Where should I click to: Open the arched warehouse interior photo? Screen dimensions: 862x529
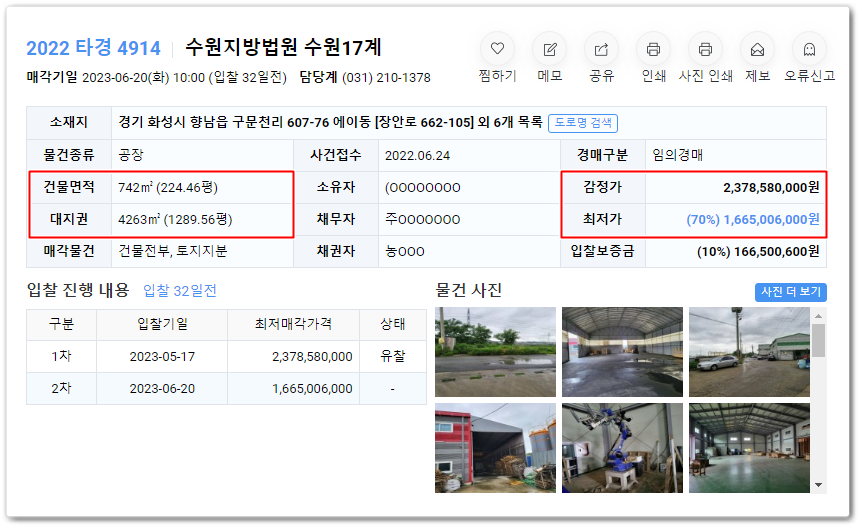point(622,351)
